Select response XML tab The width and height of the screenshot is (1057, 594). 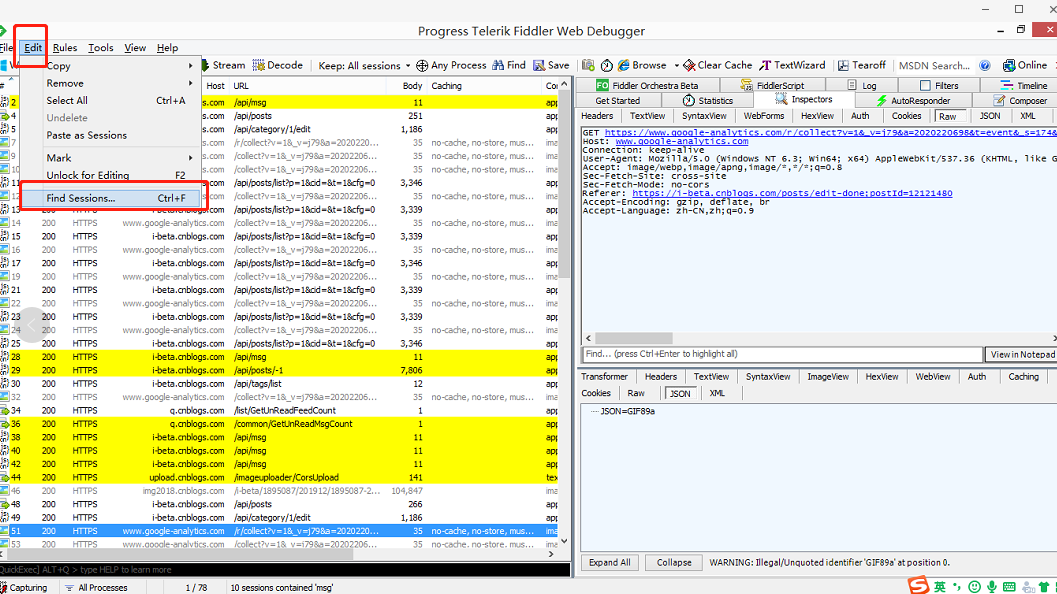[x=717, y=393]
